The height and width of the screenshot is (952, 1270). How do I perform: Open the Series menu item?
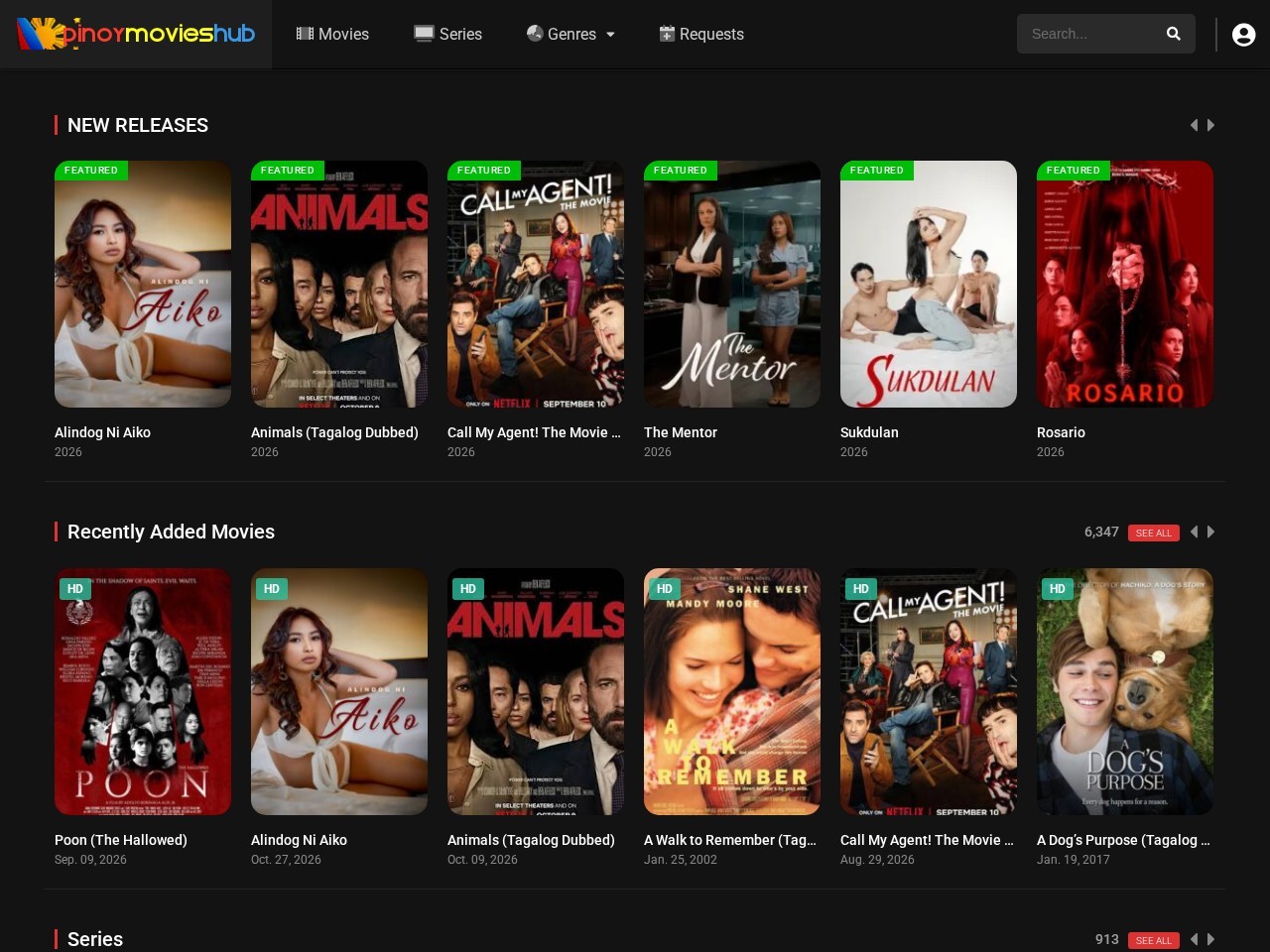tap(447, 34)
